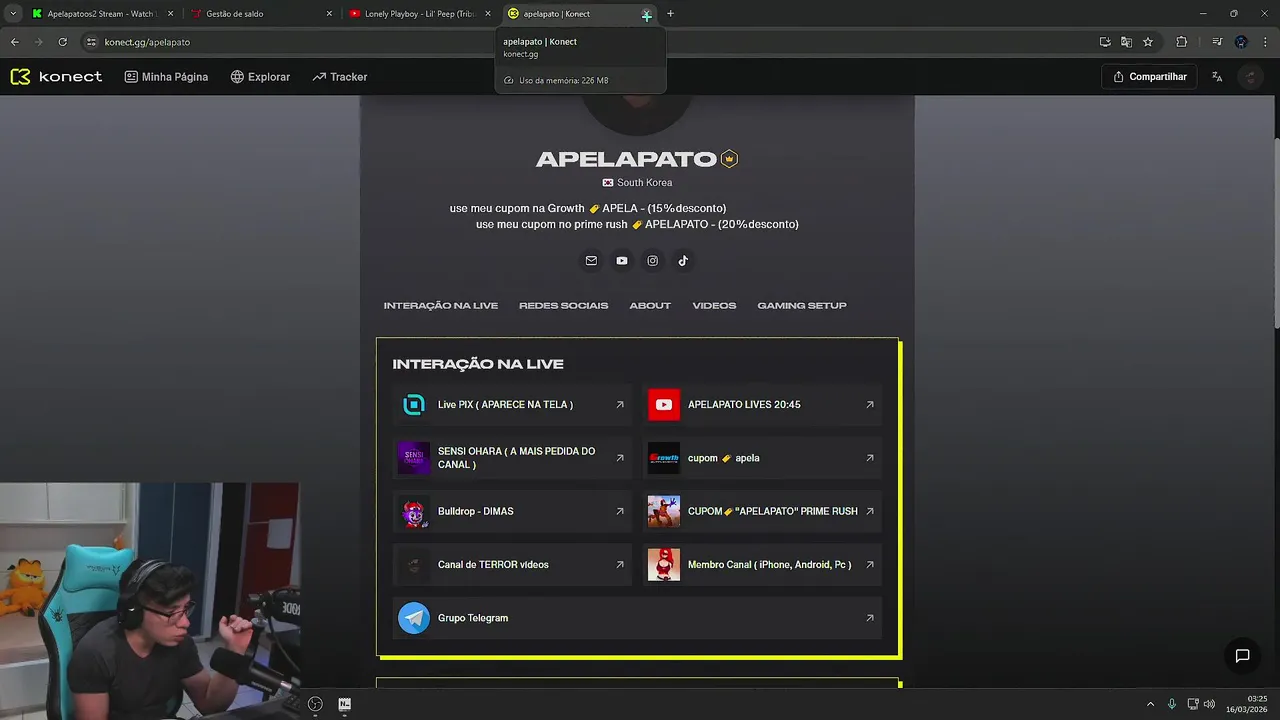This screenshot has width=1280, height=720.
Task: Close the Apelapatoos2 Stream tab
Action: tap(170, 14)
